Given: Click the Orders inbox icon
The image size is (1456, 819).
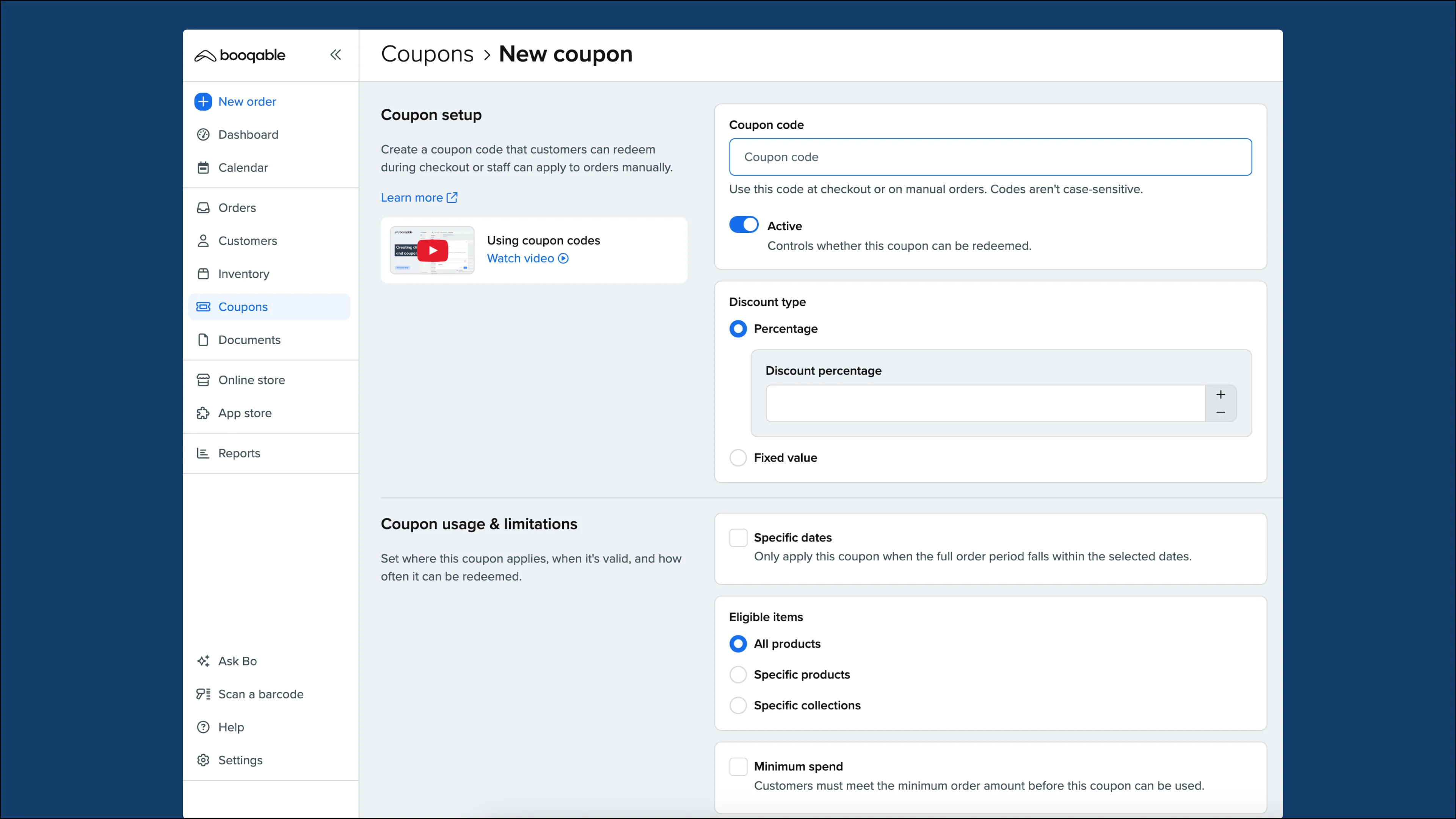Looking at the screenshot, I should coord(203,208).
